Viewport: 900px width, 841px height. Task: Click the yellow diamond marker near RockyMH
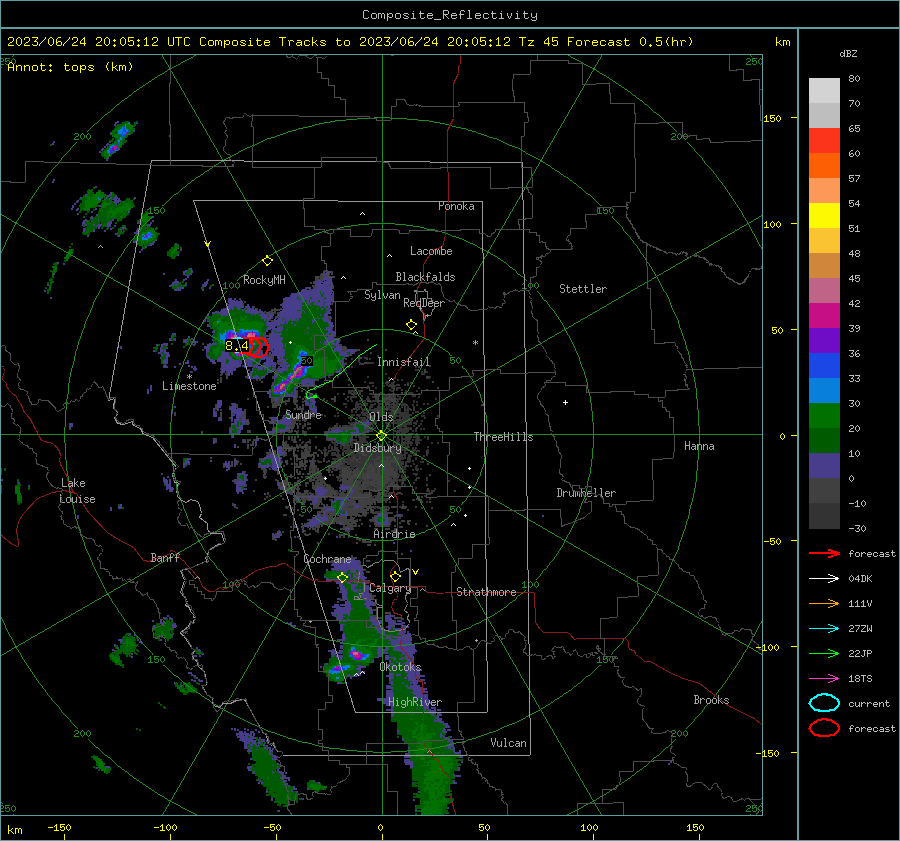pyautogui.click(x=267, y=261)
